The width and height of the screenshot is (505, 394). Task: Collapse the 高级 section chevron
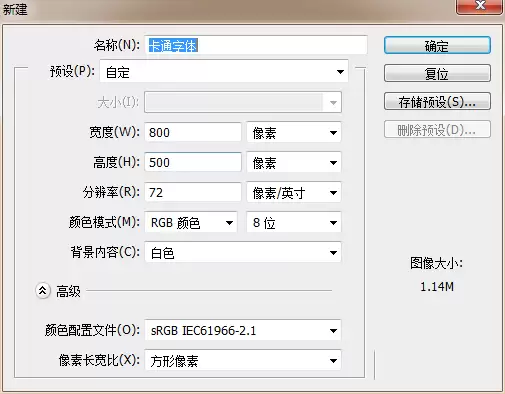(43, 291)
